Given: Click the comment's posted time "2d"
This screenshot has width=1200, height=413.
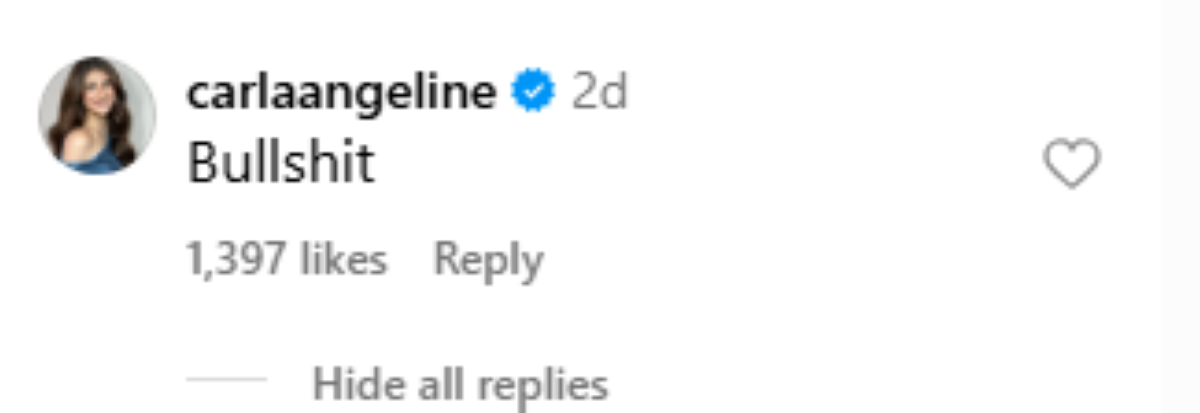Looking at the screenshot, I should pyautogui.click(x=599, y=94).
